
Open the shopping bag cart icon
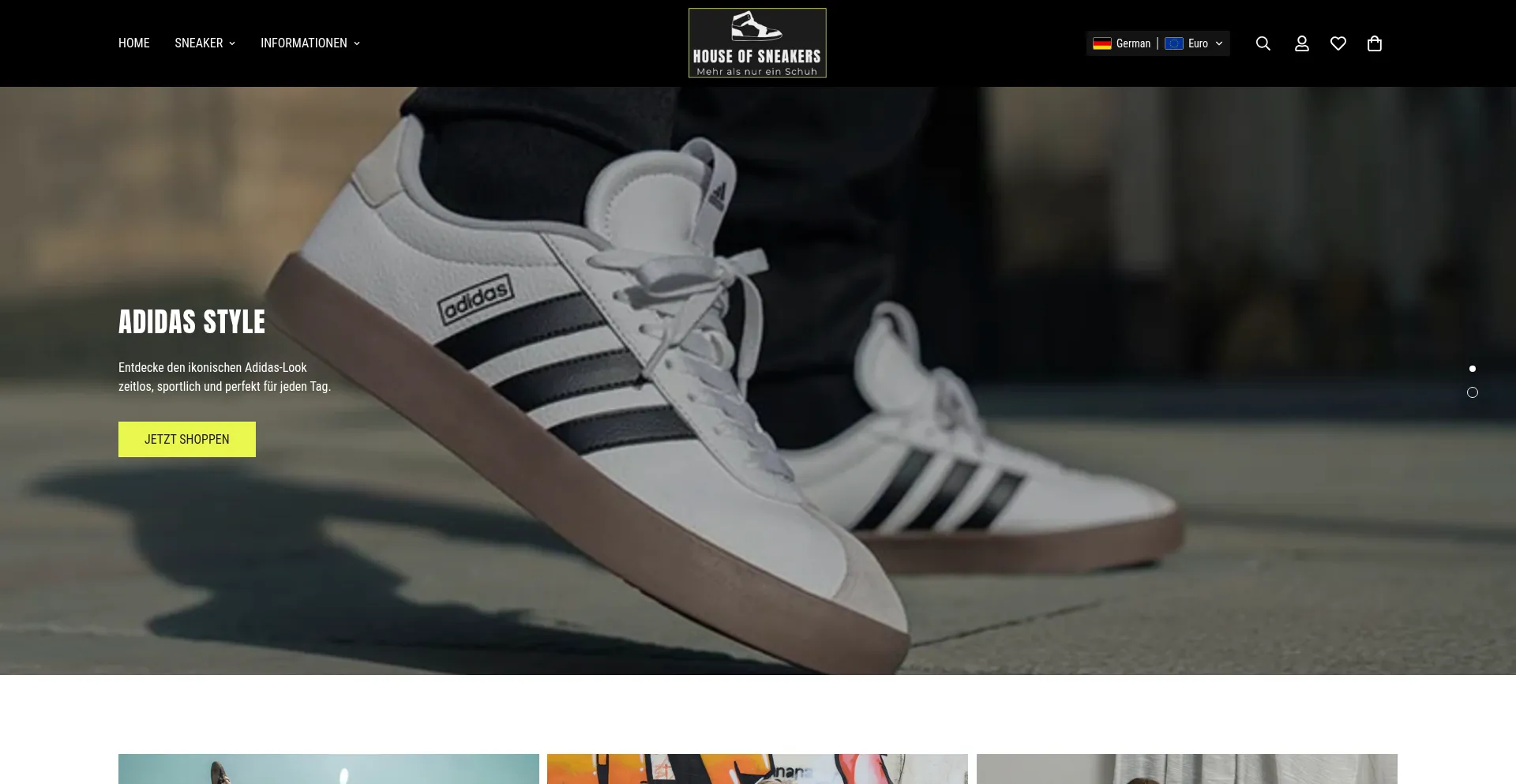[x=1375, y=43]
